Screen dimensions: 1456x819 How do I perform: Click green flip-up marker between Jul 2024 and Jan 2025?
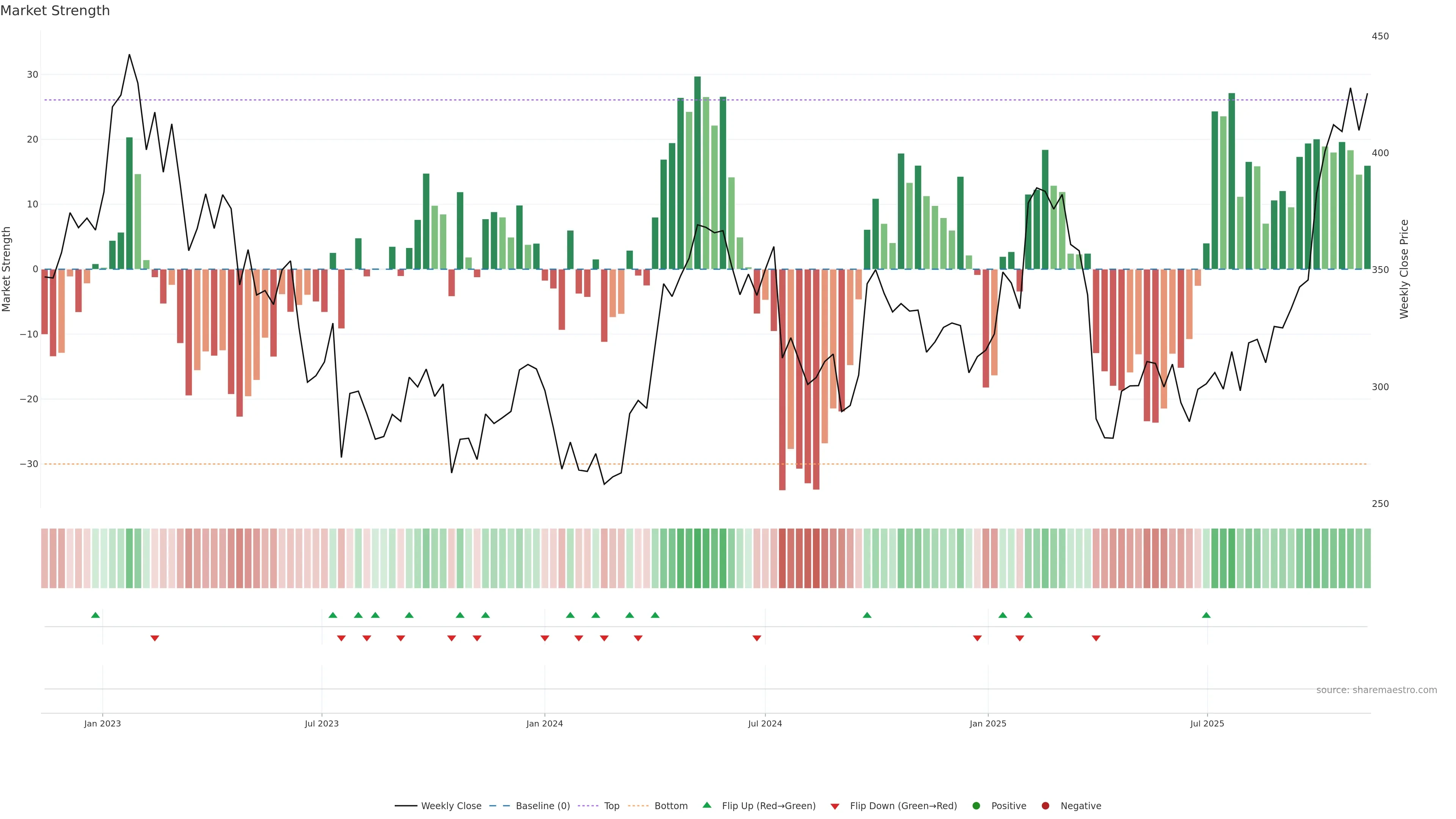(x=867, y=615)
